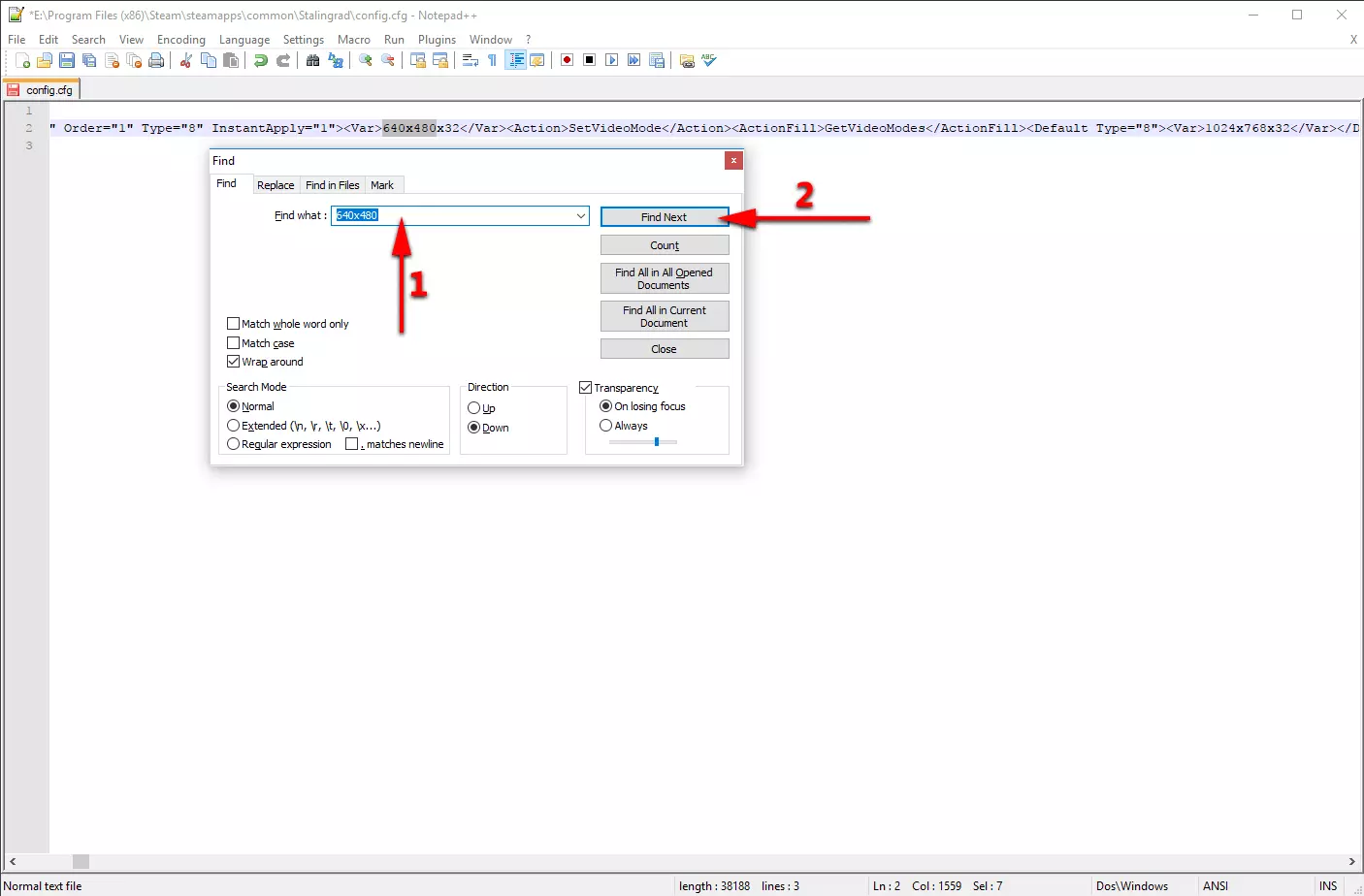Choose transparency On losing focus
Viewport: 1364px width, 896px height.
point(606,406)
